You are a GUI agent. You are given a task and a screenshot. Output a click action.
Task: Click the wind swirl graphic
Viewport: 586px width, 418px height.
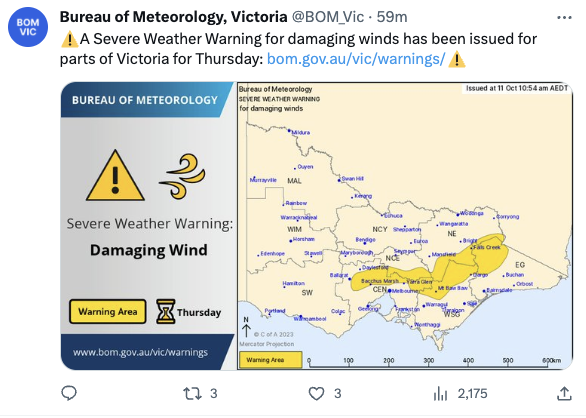click(182, 176)
